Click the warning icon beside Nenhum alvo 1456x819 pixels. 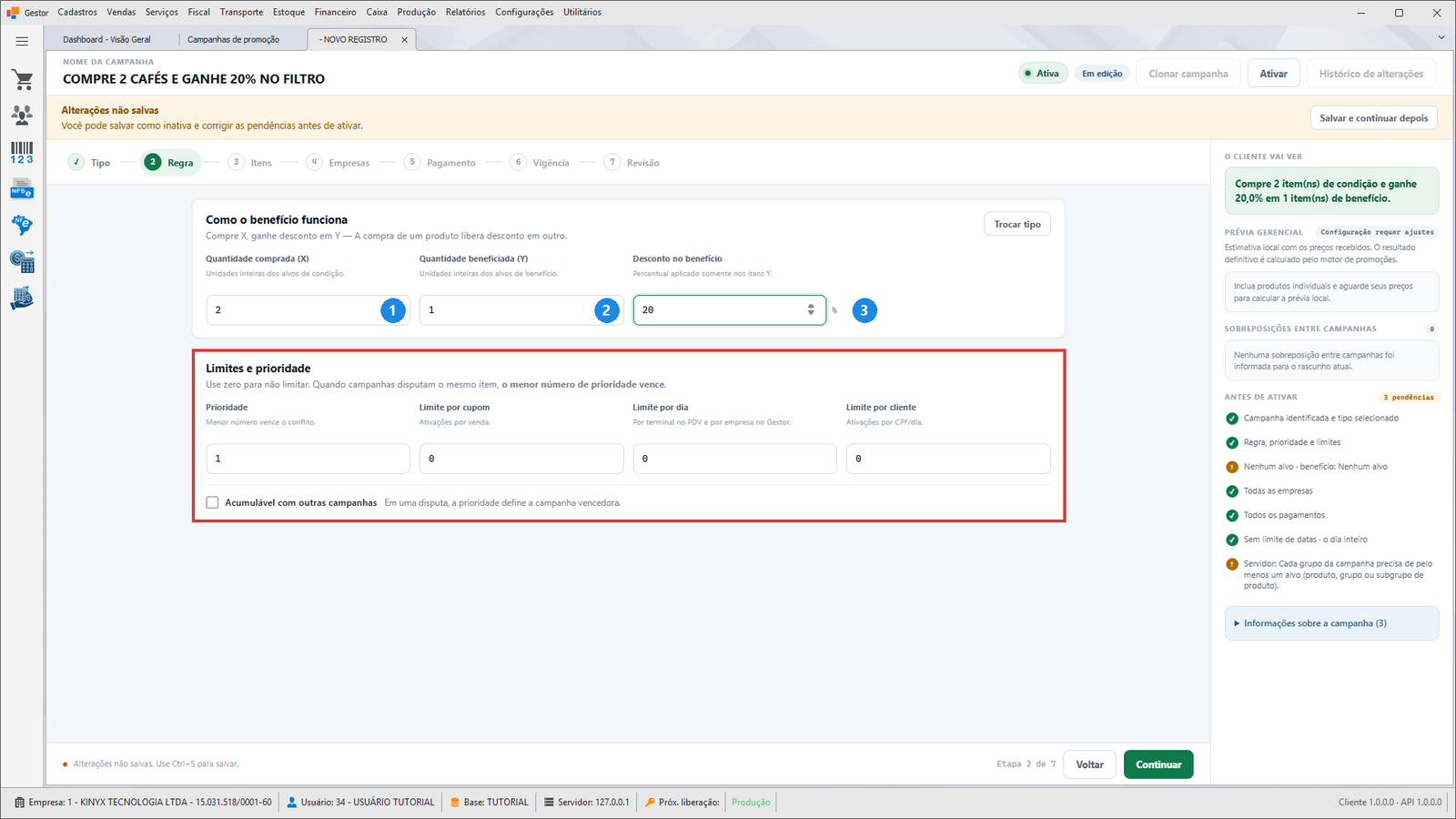point(1232,467)
